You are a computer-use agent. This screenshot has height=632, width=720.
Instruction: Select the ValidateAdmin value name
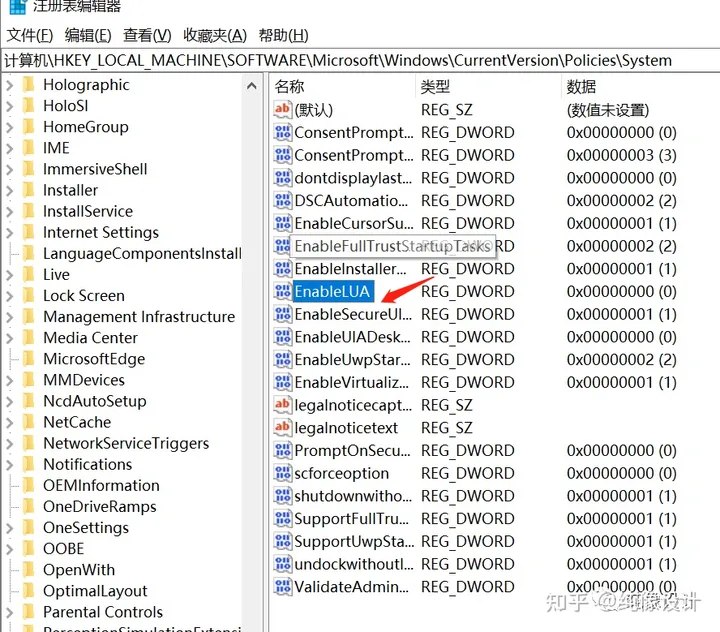tap(352, 587)
